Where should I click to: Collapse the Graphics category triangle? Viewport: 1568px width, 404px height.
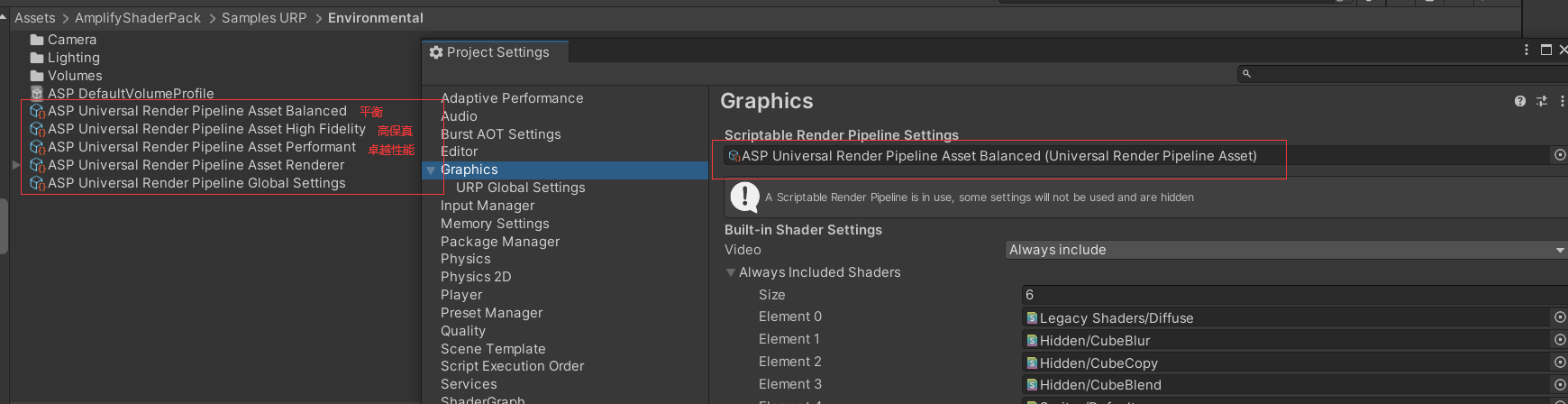(x=431, y=170)
